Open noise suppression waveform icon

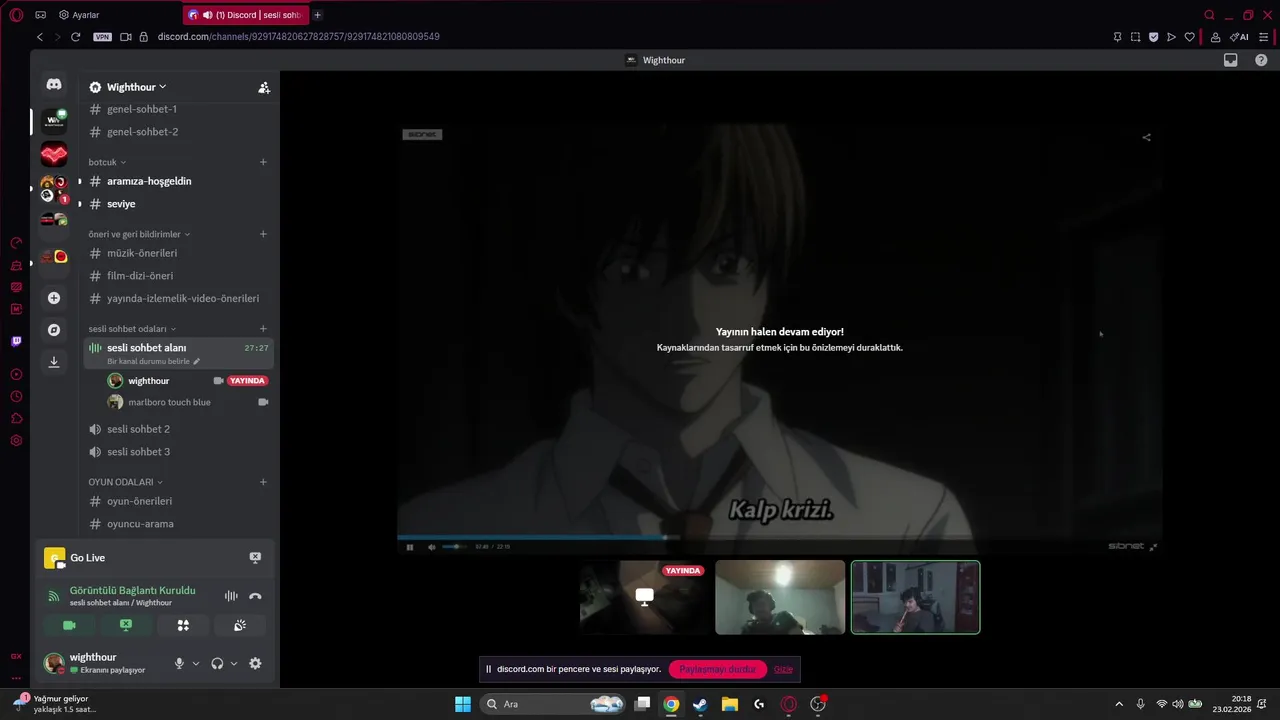tap(231, 596)
